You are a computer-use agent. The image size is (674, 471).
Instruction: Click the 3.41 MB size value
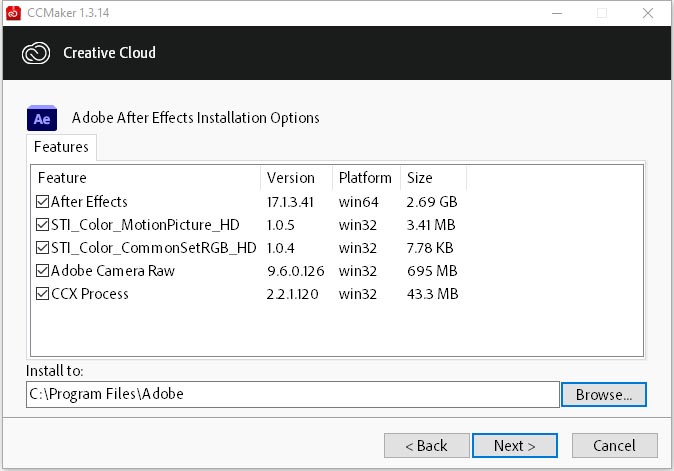coord(431,225)
